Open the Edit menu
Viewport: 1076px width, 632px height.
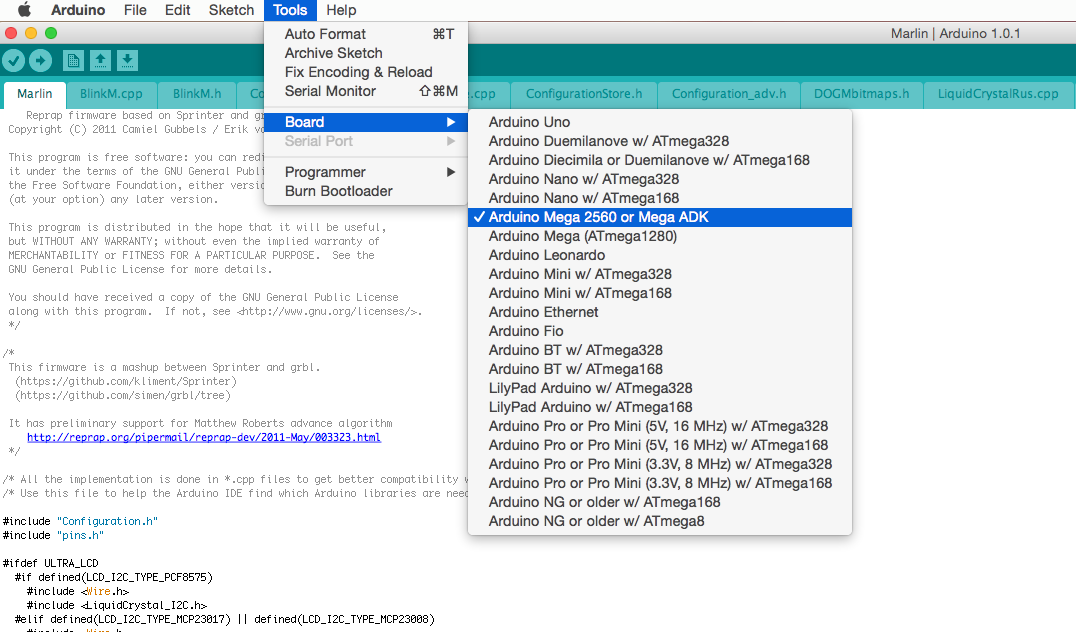177,10
